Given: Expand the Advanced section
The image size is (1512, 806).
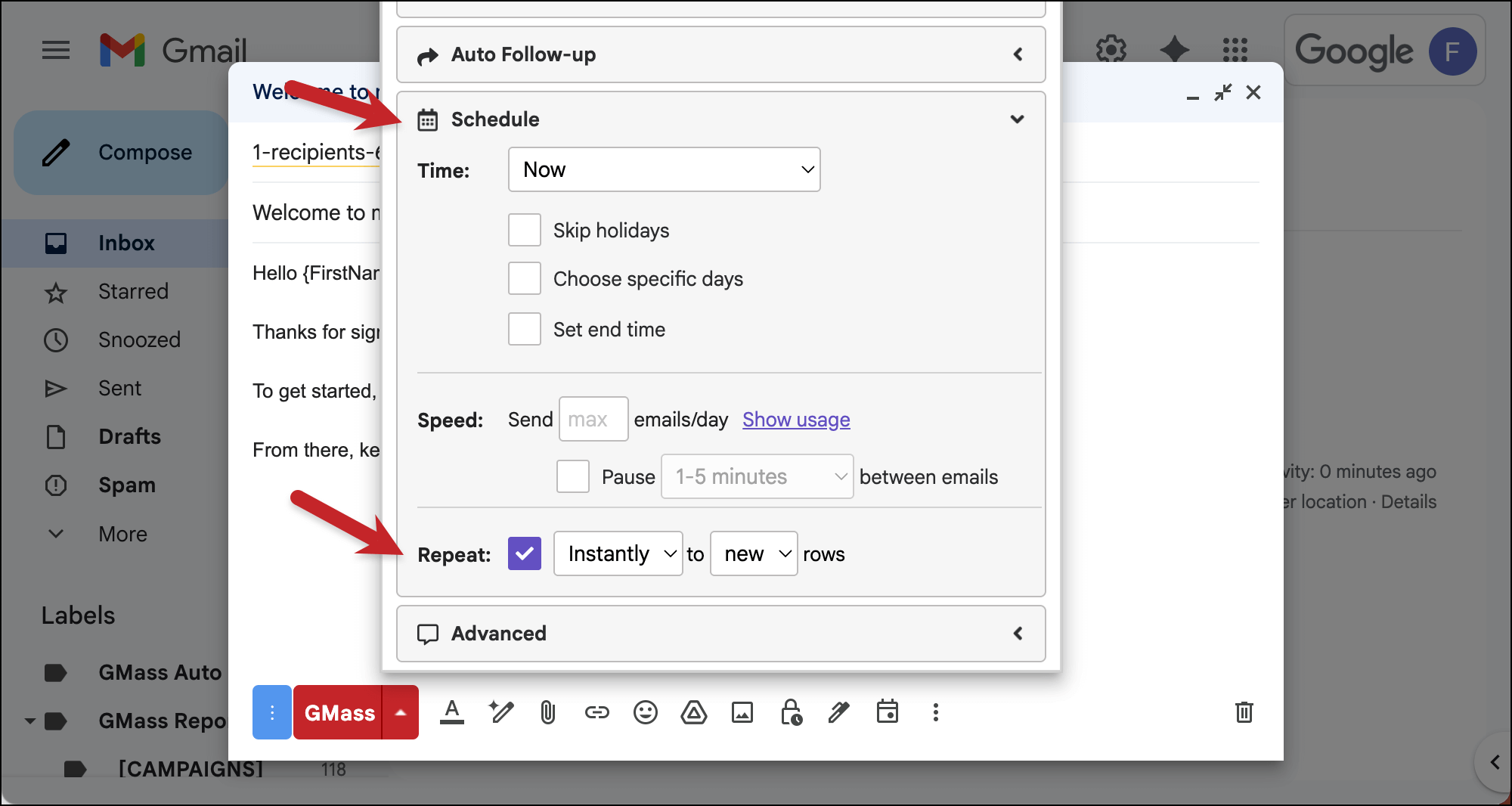Looking at the screenshot, I should point(1018,634).
